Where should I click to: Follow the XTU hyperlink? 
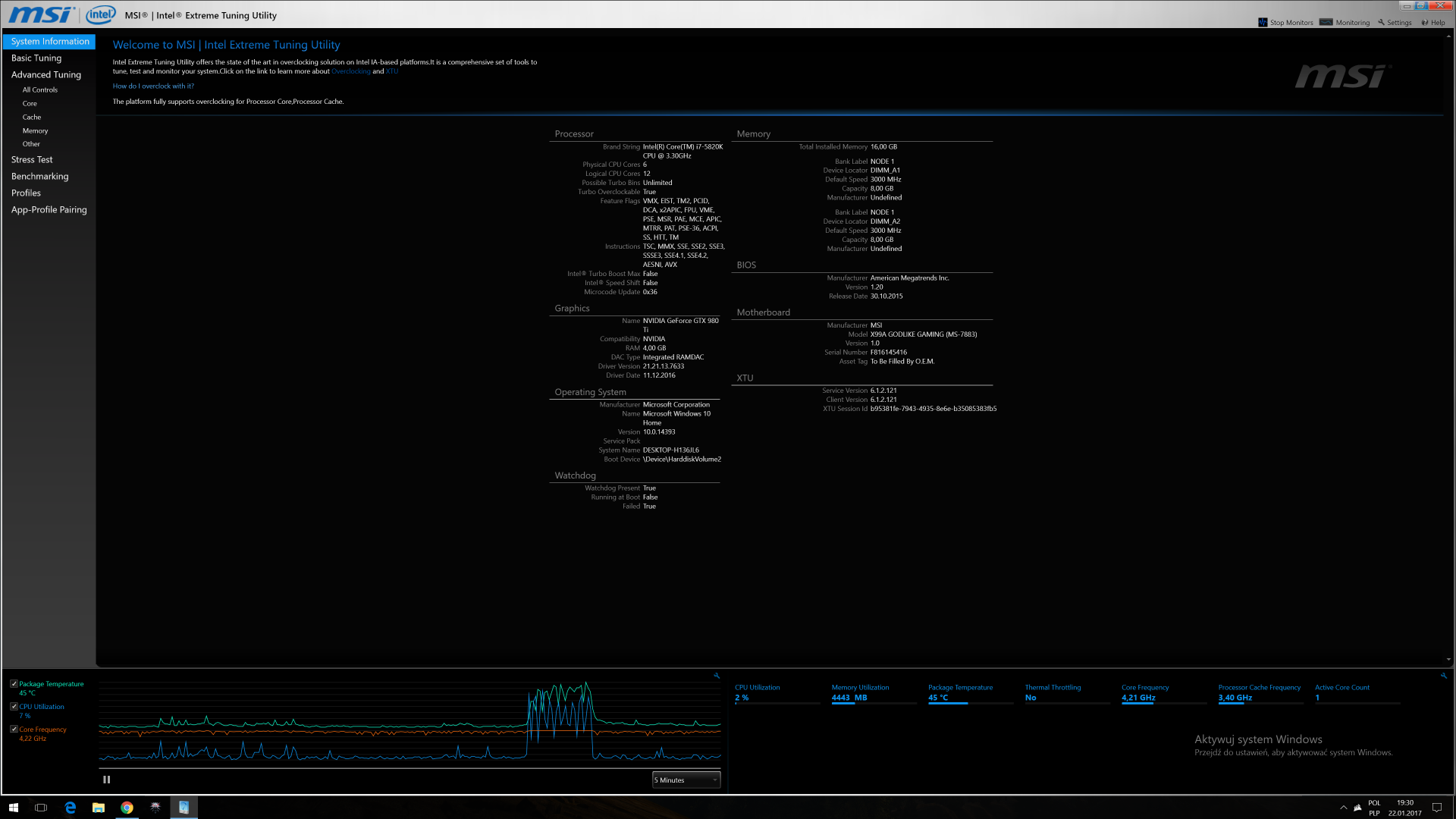click(x=392, y=71)
